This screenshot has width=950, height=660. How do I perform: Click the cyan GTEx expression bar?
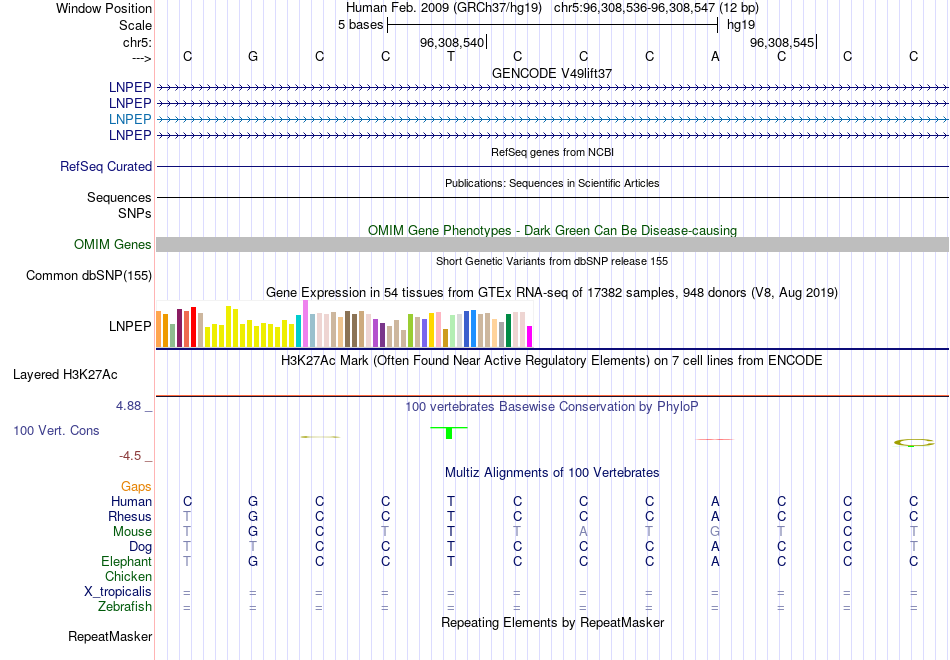[x=299, y=331]
